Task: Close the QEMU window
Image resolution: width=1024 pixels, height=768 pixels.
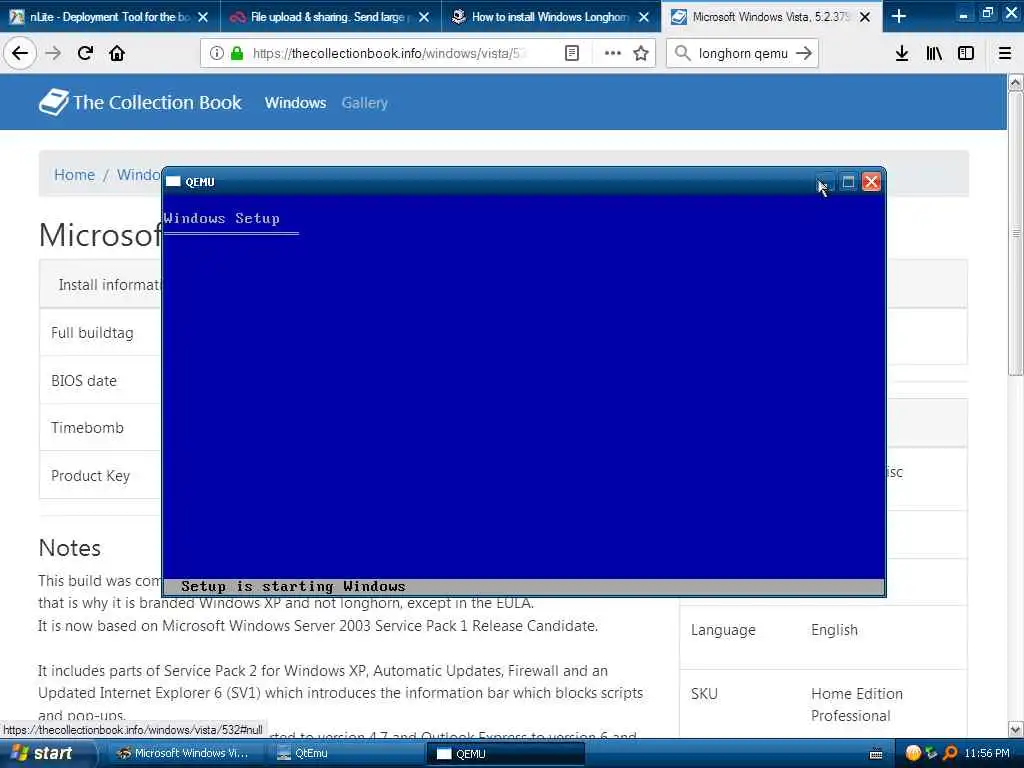Action: pos(871,182)
